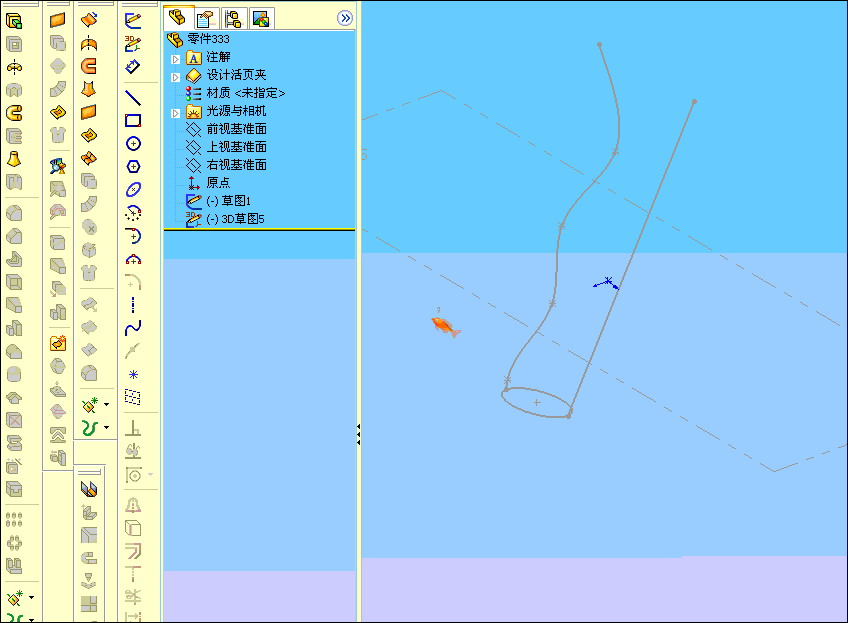848x623 pixels.
Task: Select the ellipse at the sketch bottom
Action: click(536, 402)
